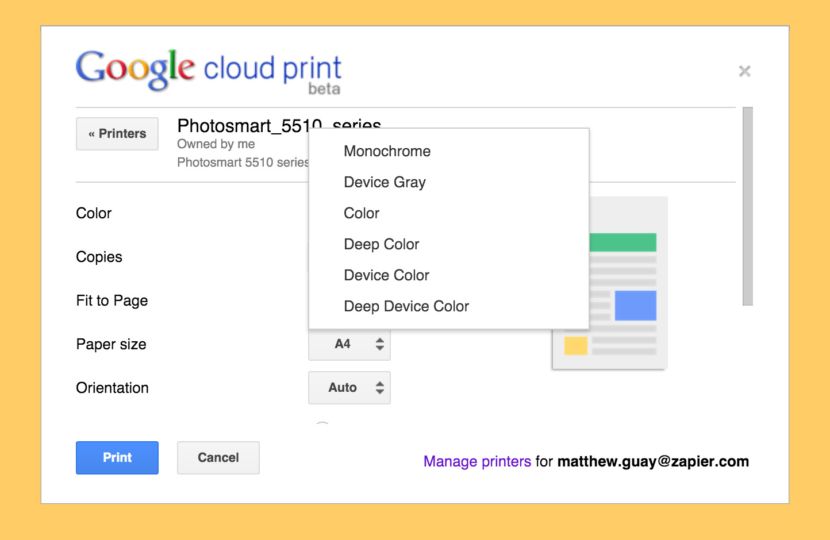
Task: Select Monochrome from the color menu
Action: [x=387, y=151]
